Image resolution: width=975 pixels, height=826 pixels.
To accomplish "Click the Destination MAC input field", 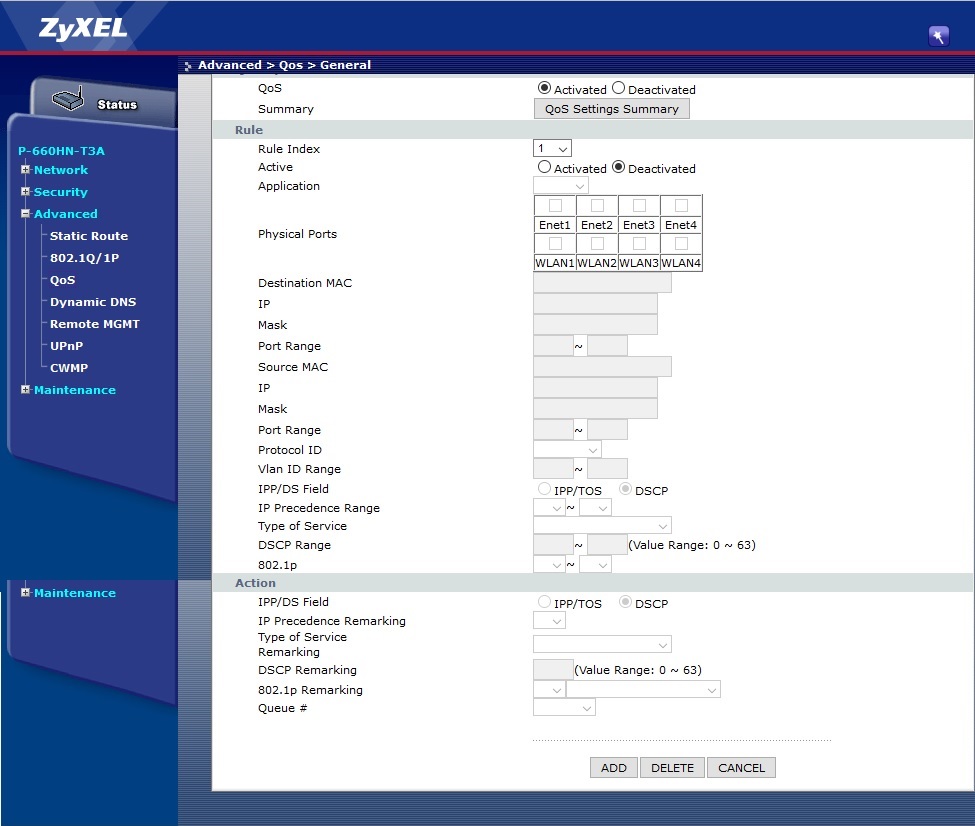I will tap(602, 283).
